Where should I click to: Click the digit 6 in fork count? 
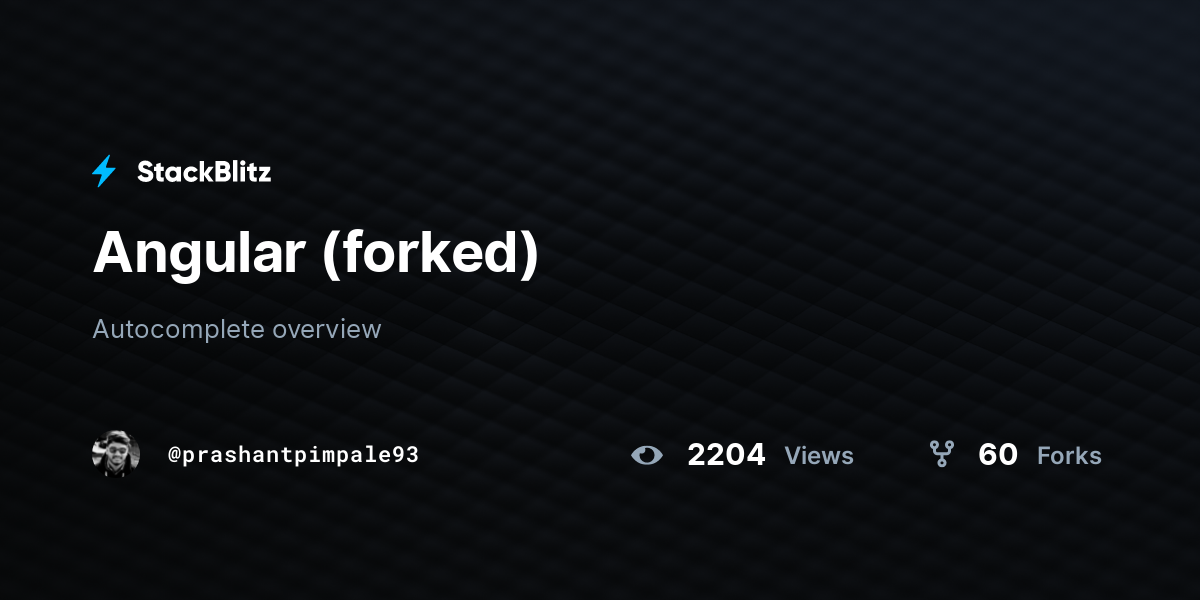pos(988,455)
